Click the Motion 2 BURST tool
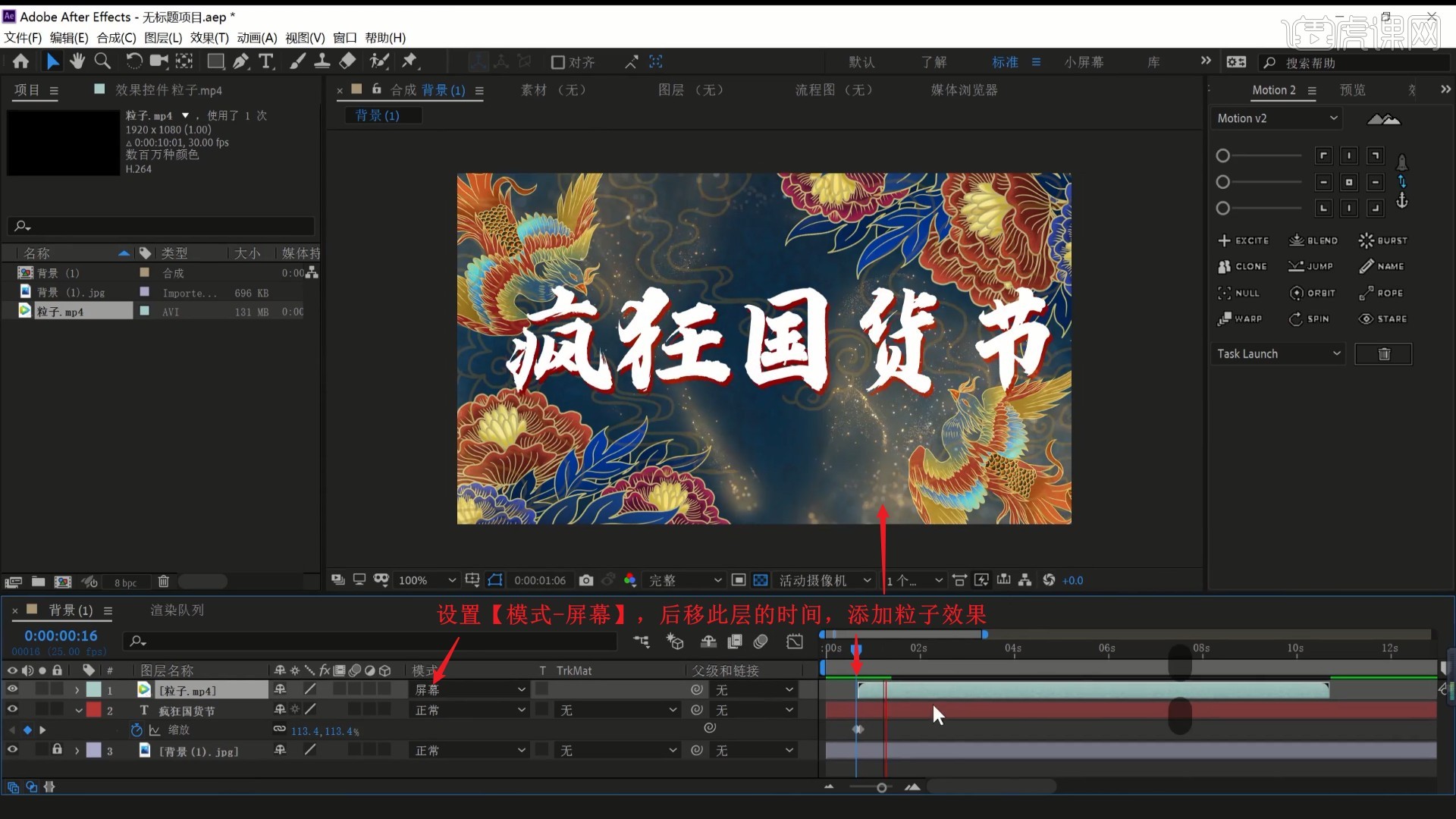The width and height of the screenshot is (1456, 819). pos(1383,240)
